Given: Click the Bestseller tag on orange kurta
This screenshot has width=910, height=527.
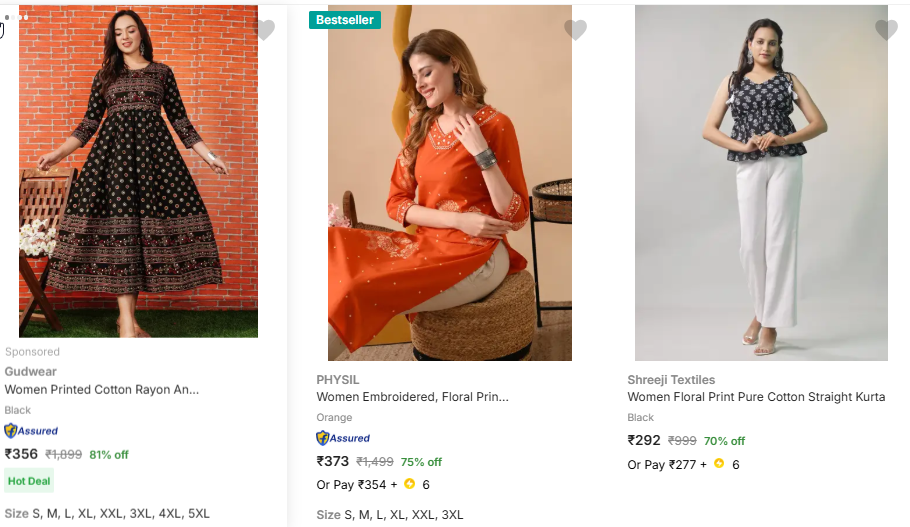Looking at the screenshot, I should 345,20.
